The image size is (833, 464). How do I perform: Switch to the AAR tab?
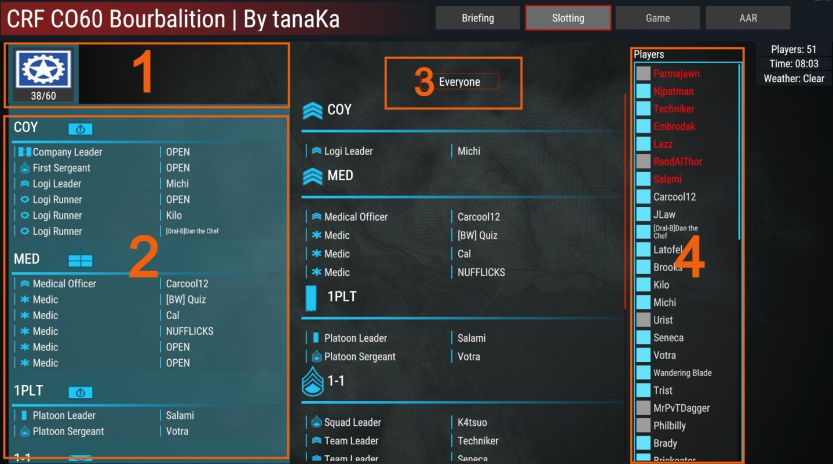[748, 18]
